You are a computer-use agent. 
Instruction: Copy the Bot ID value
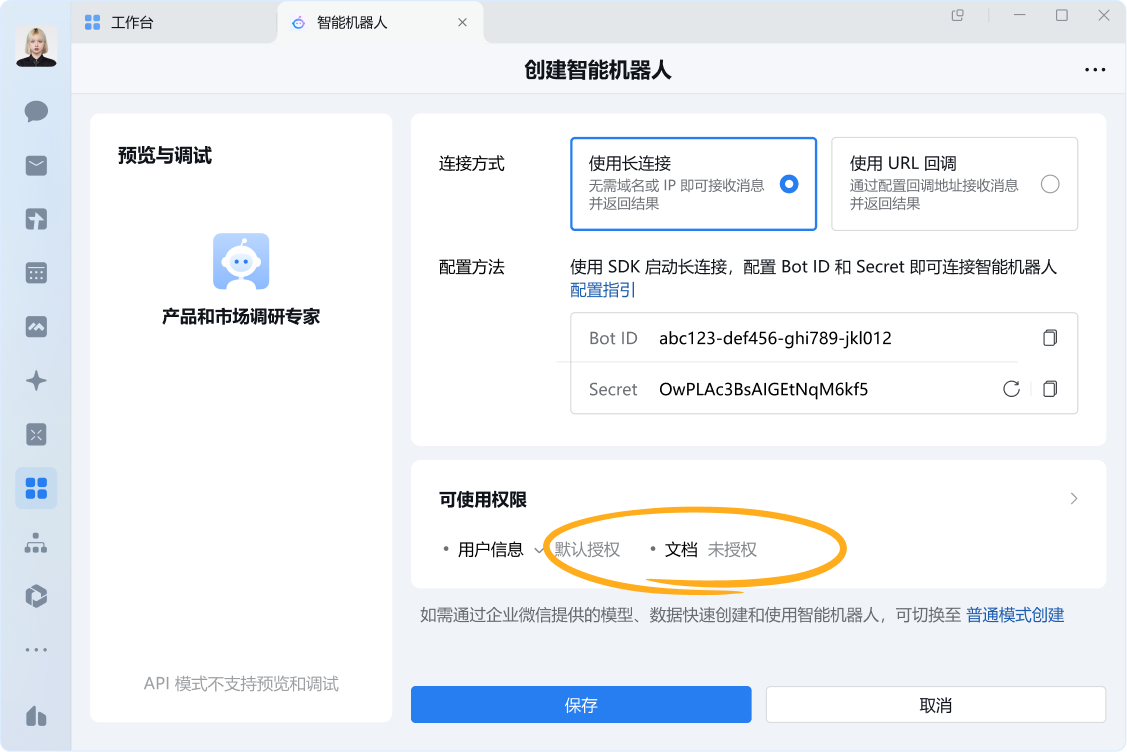[x=1049, y=338]
